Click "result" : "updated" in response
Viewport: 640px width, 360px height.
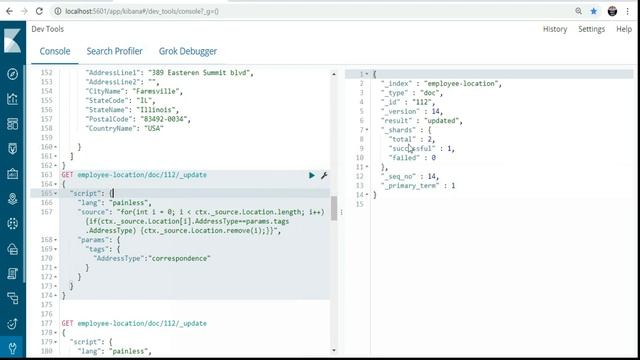pyautogui.click(x=422, y=121)
